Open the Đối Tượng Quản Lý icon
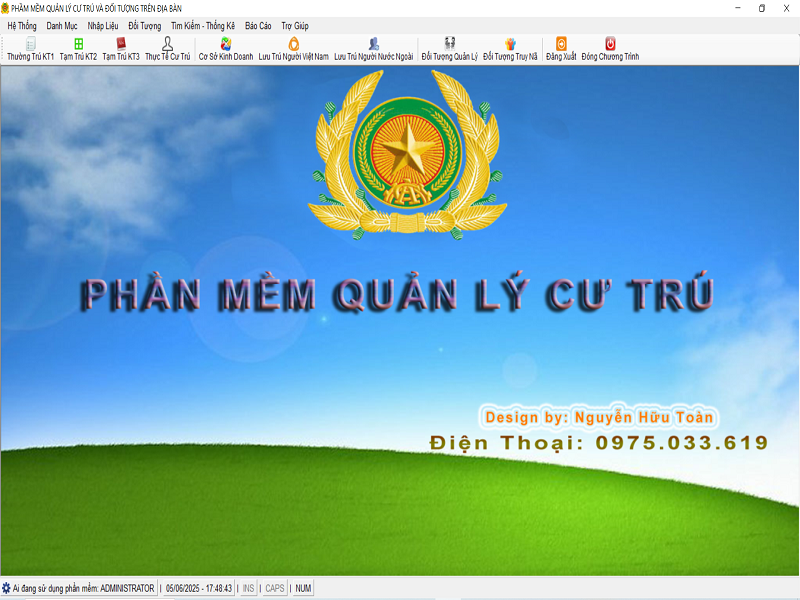The image size is (800, 600). coord(449,44)
